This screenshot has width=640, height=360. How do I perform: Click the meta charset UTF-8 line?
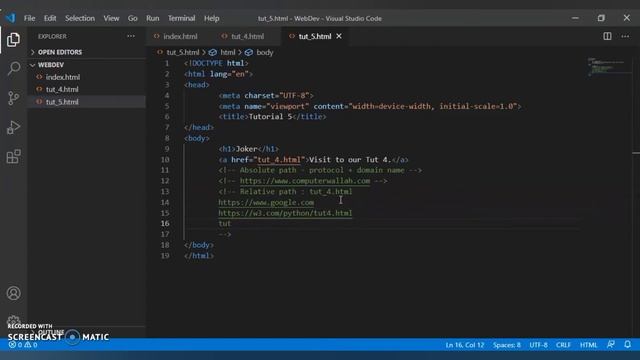[266, 96]
